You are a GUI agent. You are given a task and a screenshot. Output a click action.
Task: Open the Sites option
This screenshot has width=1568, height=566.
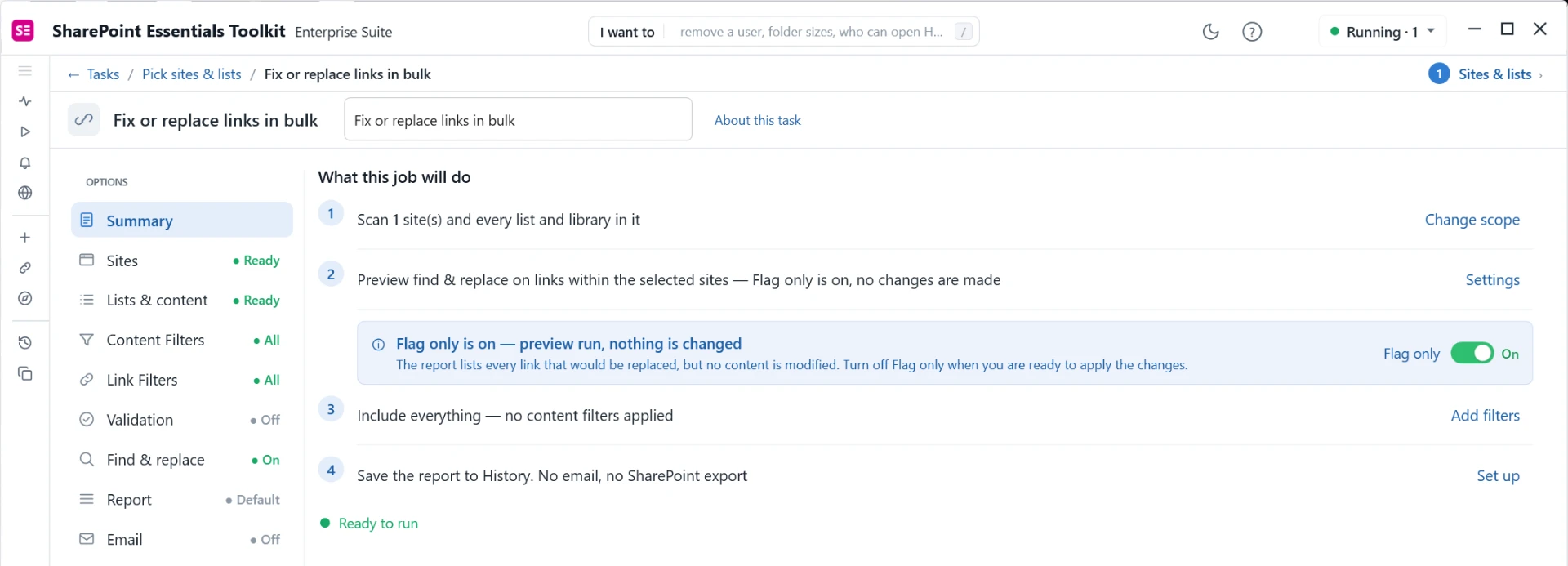(x=182, y=261)
